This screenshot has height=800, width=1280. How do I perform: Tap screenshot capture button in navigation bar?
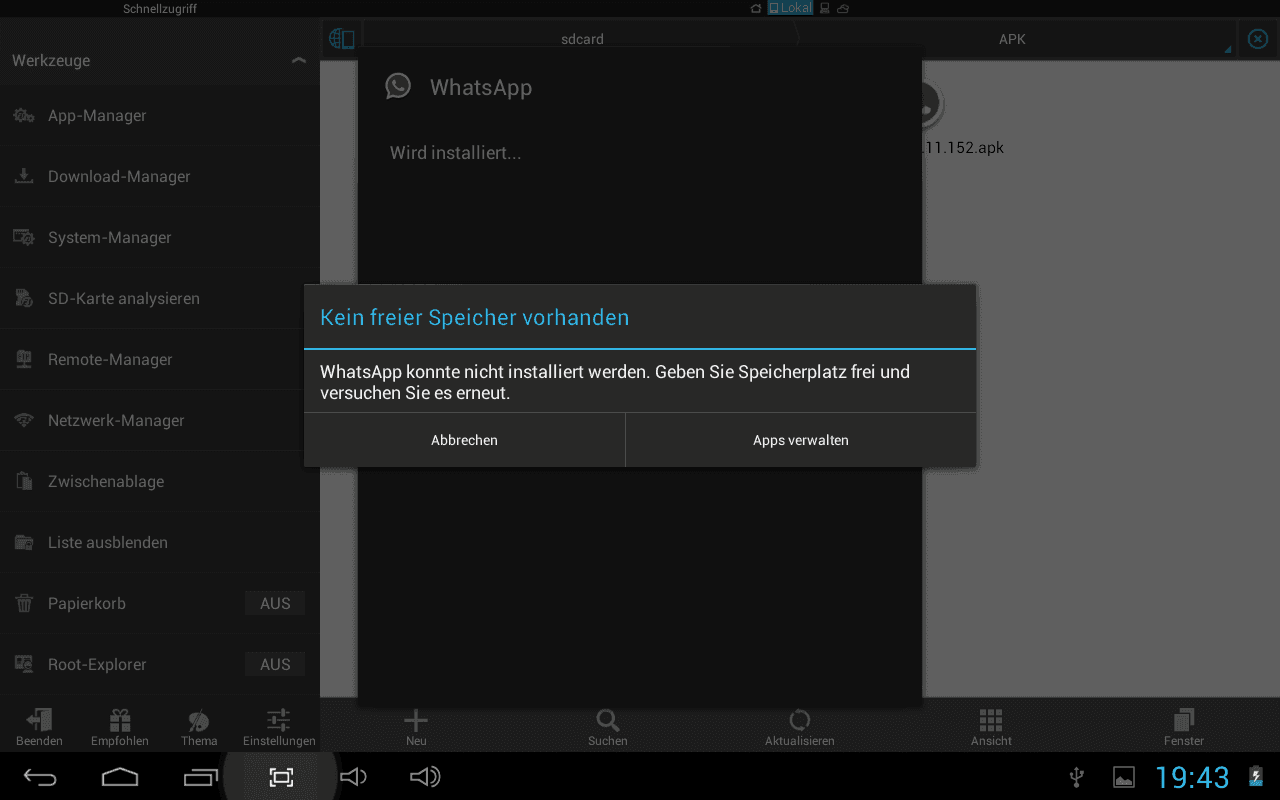click(281, 777)
